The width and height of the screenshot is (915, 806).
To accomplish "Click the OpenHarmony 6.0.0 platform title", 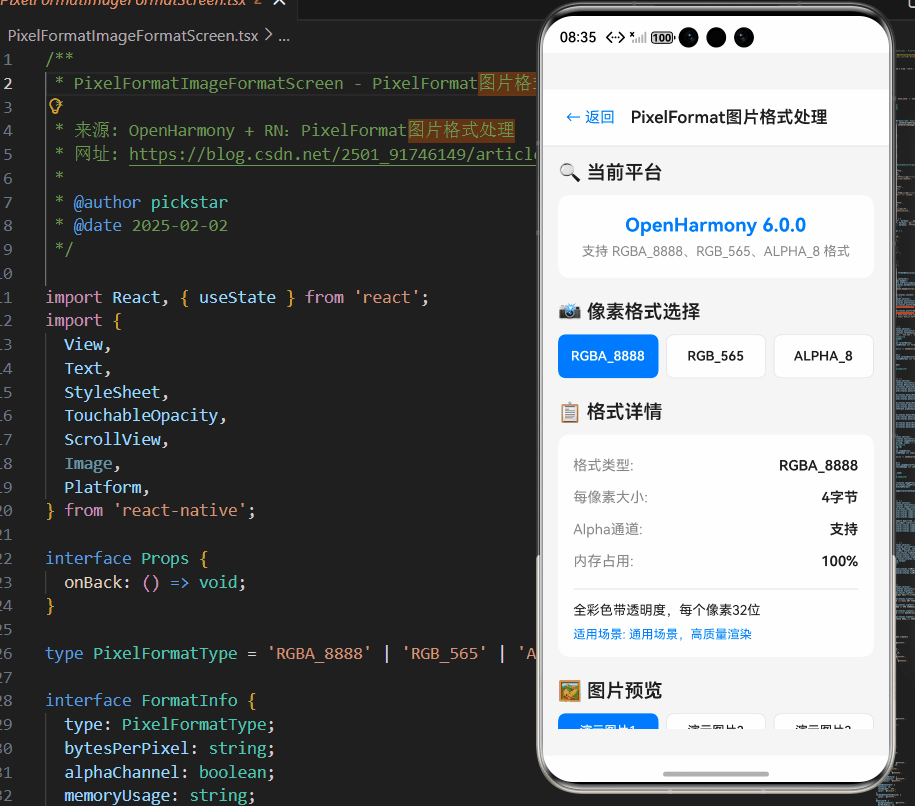I will (715, 225).
